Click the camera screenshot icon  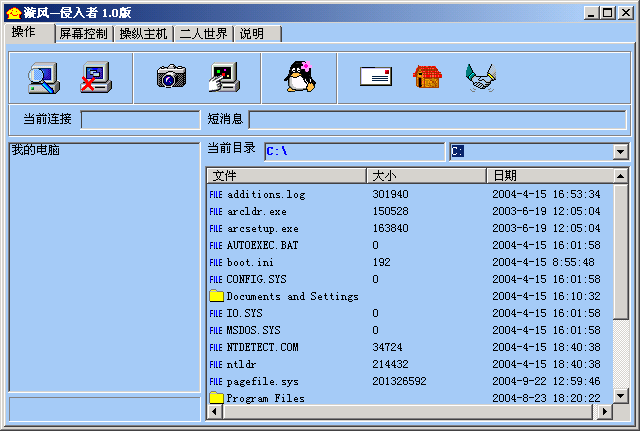click(171, 77)
